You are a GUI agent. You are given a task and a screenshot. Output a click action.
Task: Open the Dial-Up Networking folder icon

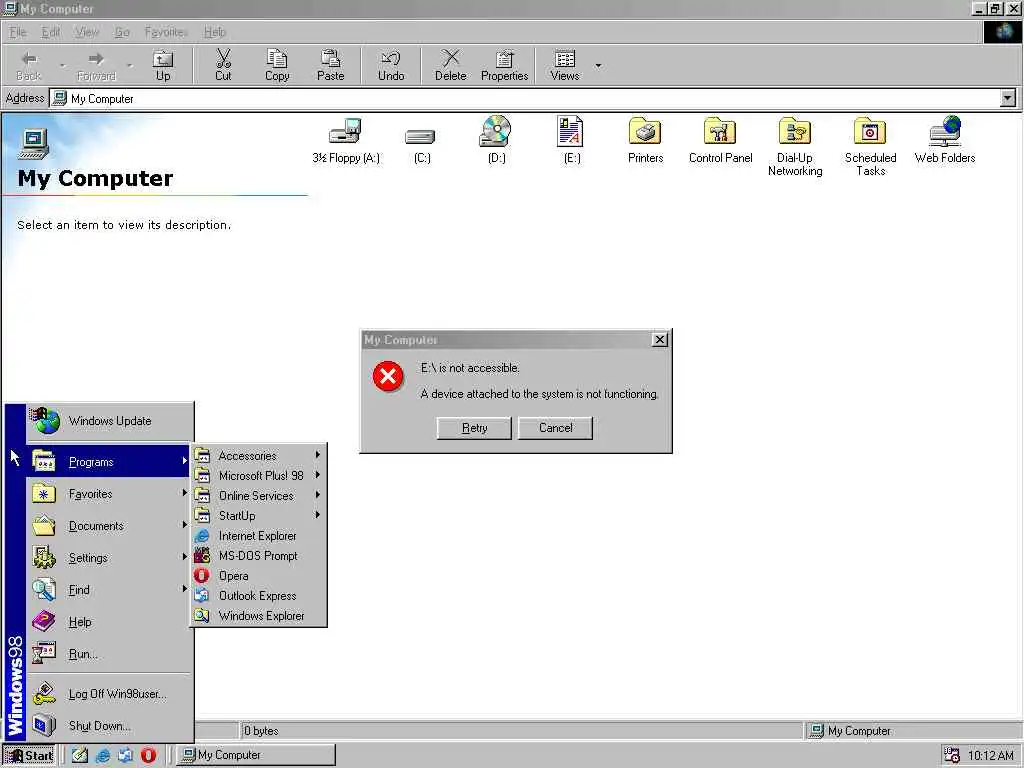pyautogui.click(x=795, y=146)
